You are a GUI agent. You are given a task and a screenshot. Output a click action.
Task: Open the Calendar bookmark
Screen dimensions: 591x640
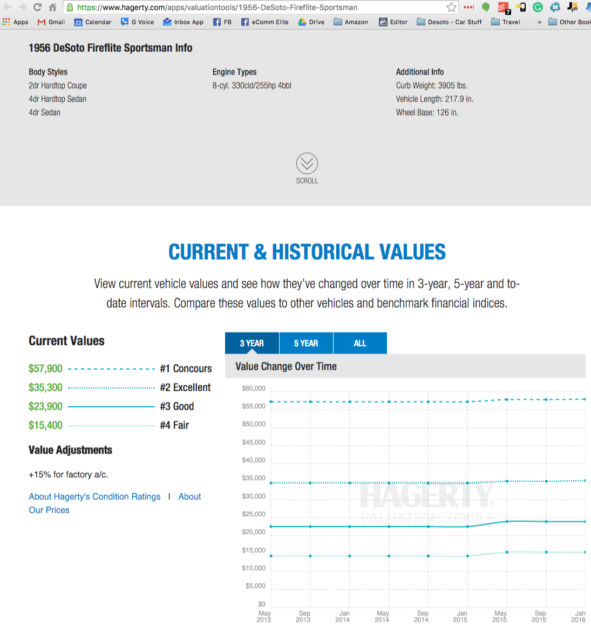click(x=92, y=22)
